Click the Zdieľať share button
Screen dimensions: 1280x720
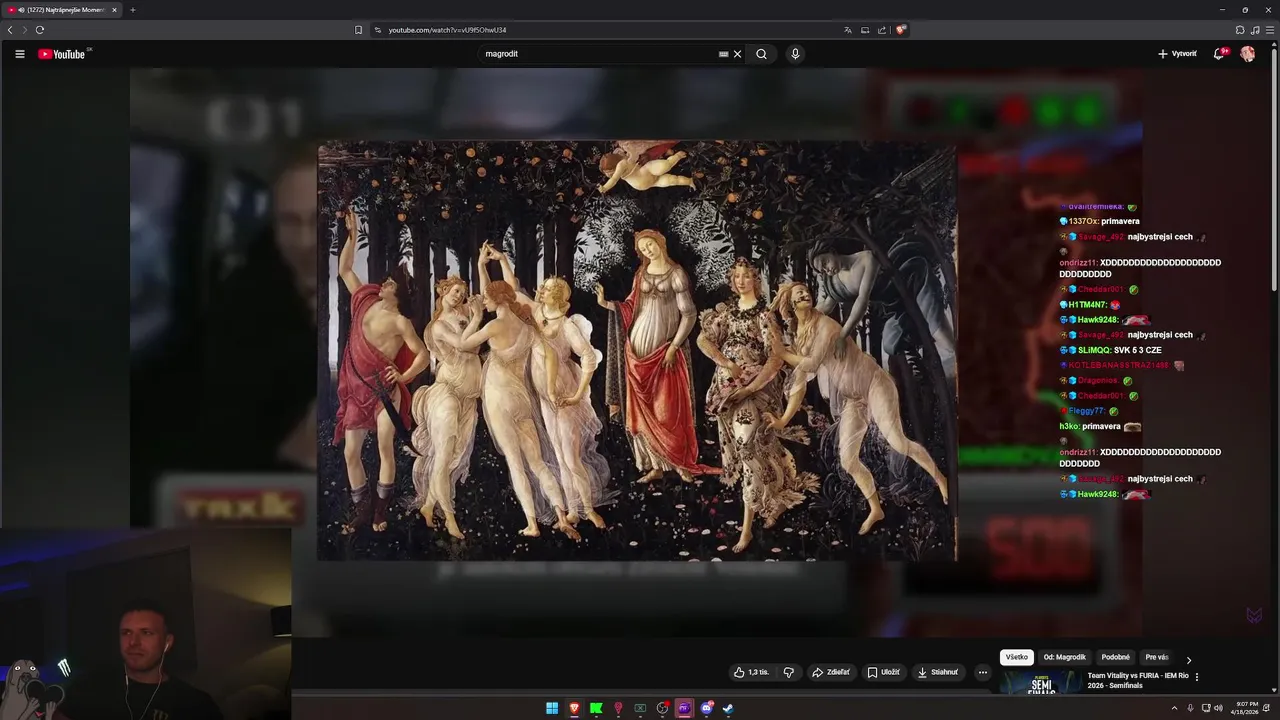click(831, 672)
